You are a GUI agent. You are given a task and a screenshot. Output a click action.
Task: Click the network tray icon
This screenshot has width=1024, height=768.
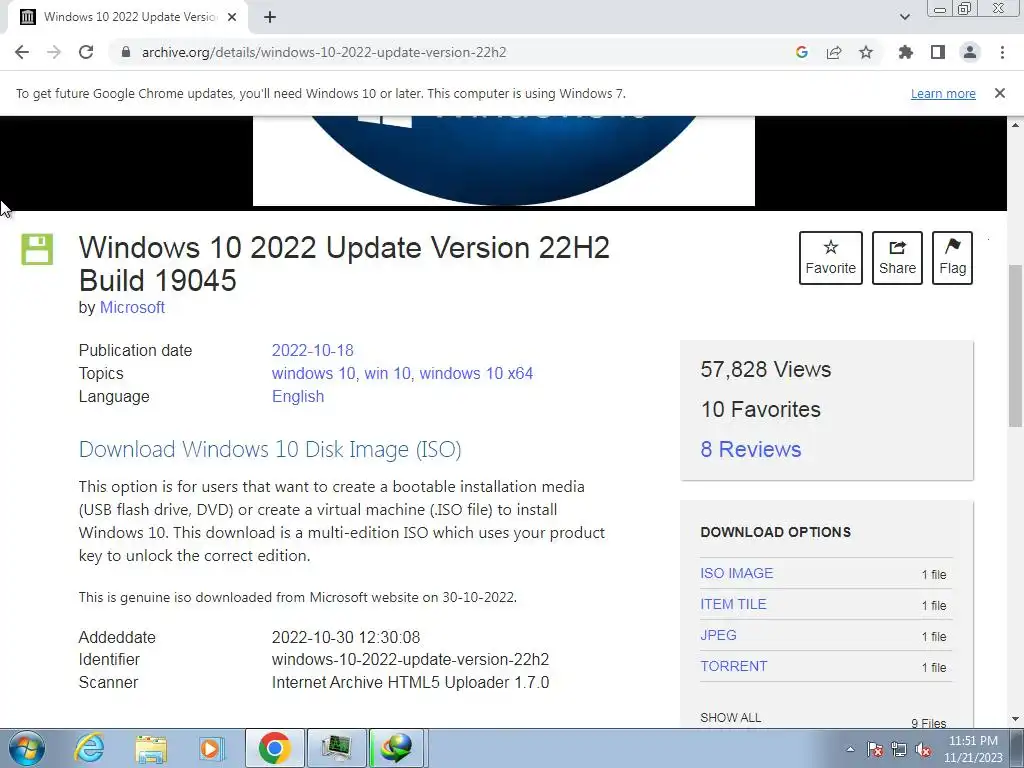click(899, 749)
